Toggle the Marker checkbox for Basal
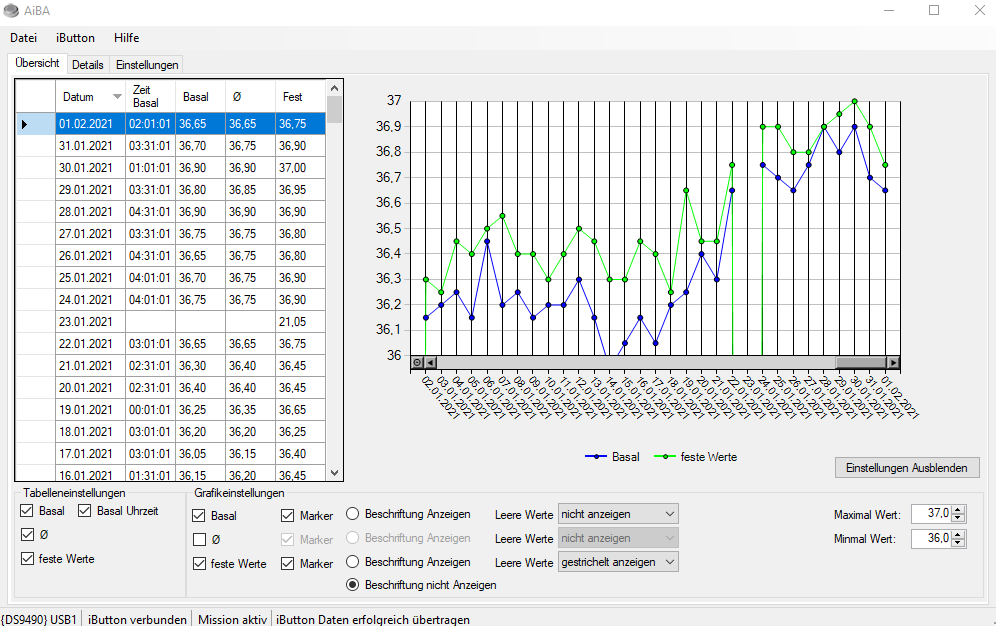 coord(287,516)
